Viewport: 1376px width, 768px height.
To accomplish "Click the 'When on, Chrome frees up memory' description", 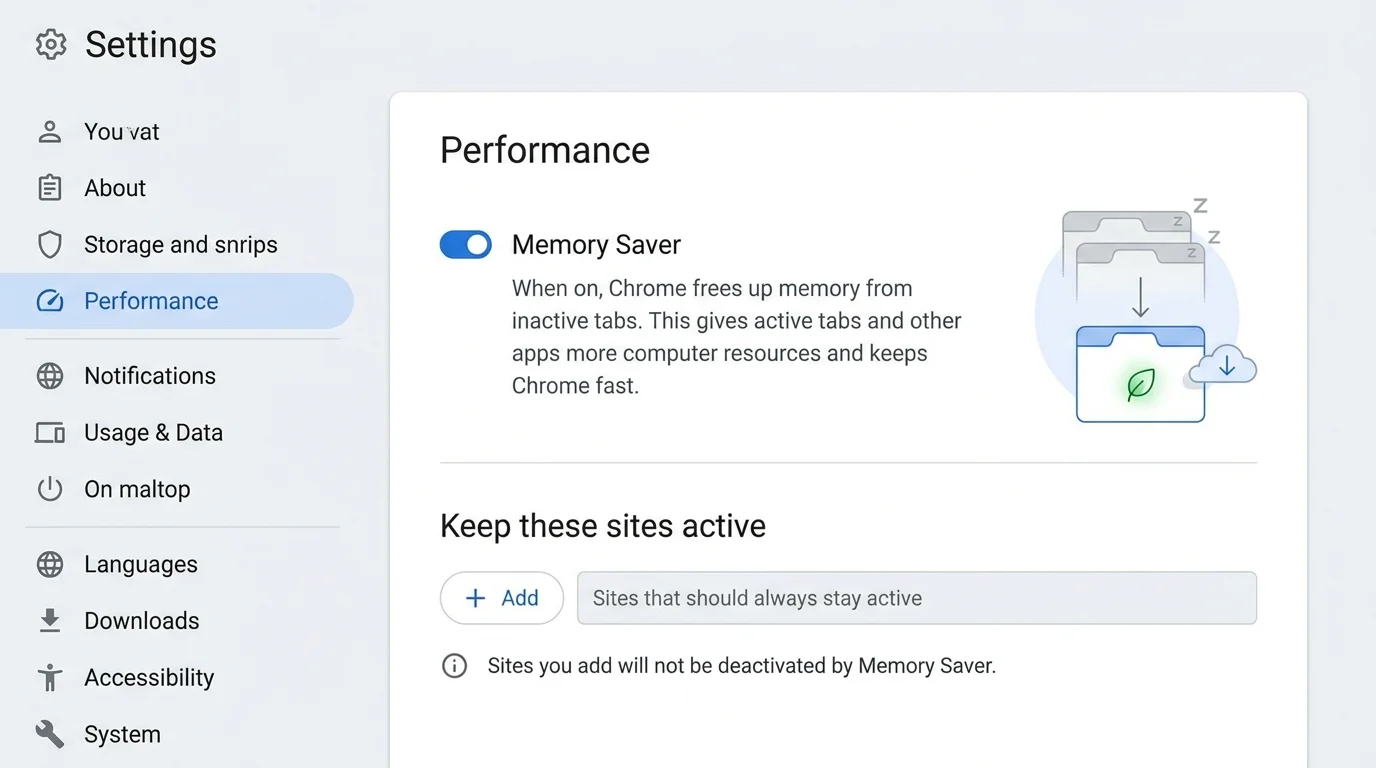I will pos(737,337).
